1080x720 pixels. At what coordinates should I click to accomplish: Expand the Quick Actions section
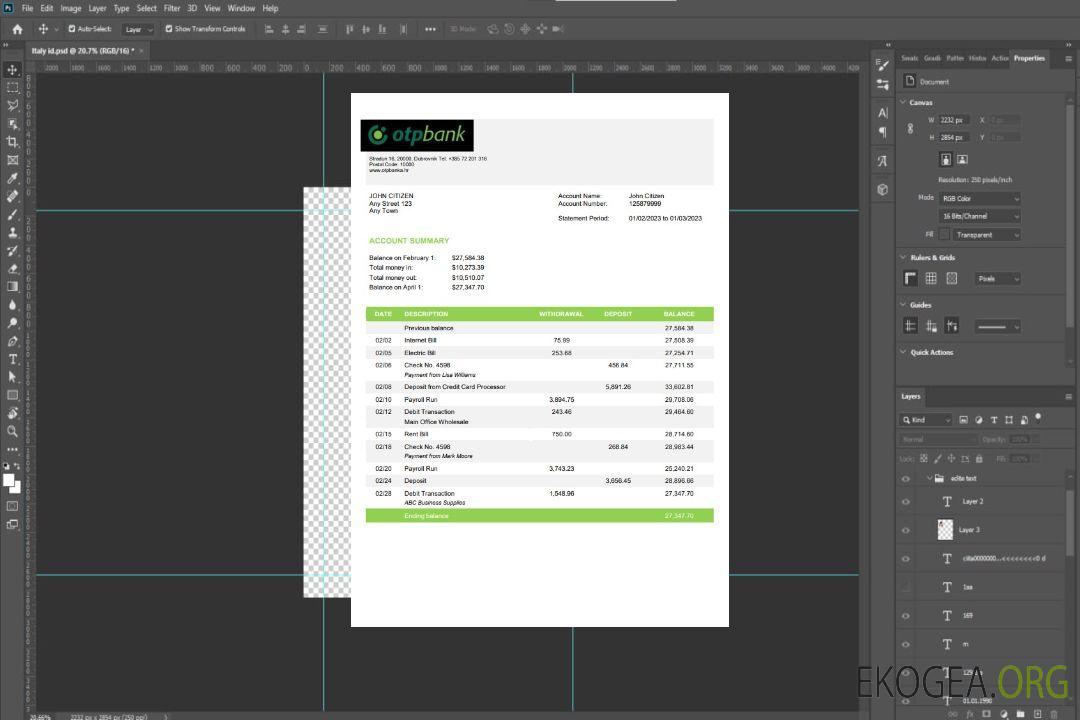903,352
